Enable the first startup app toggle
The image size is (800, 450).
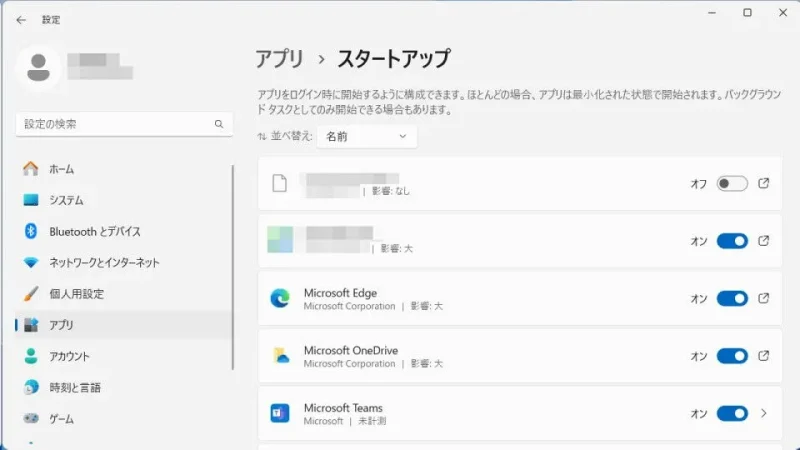pos(732,184)
